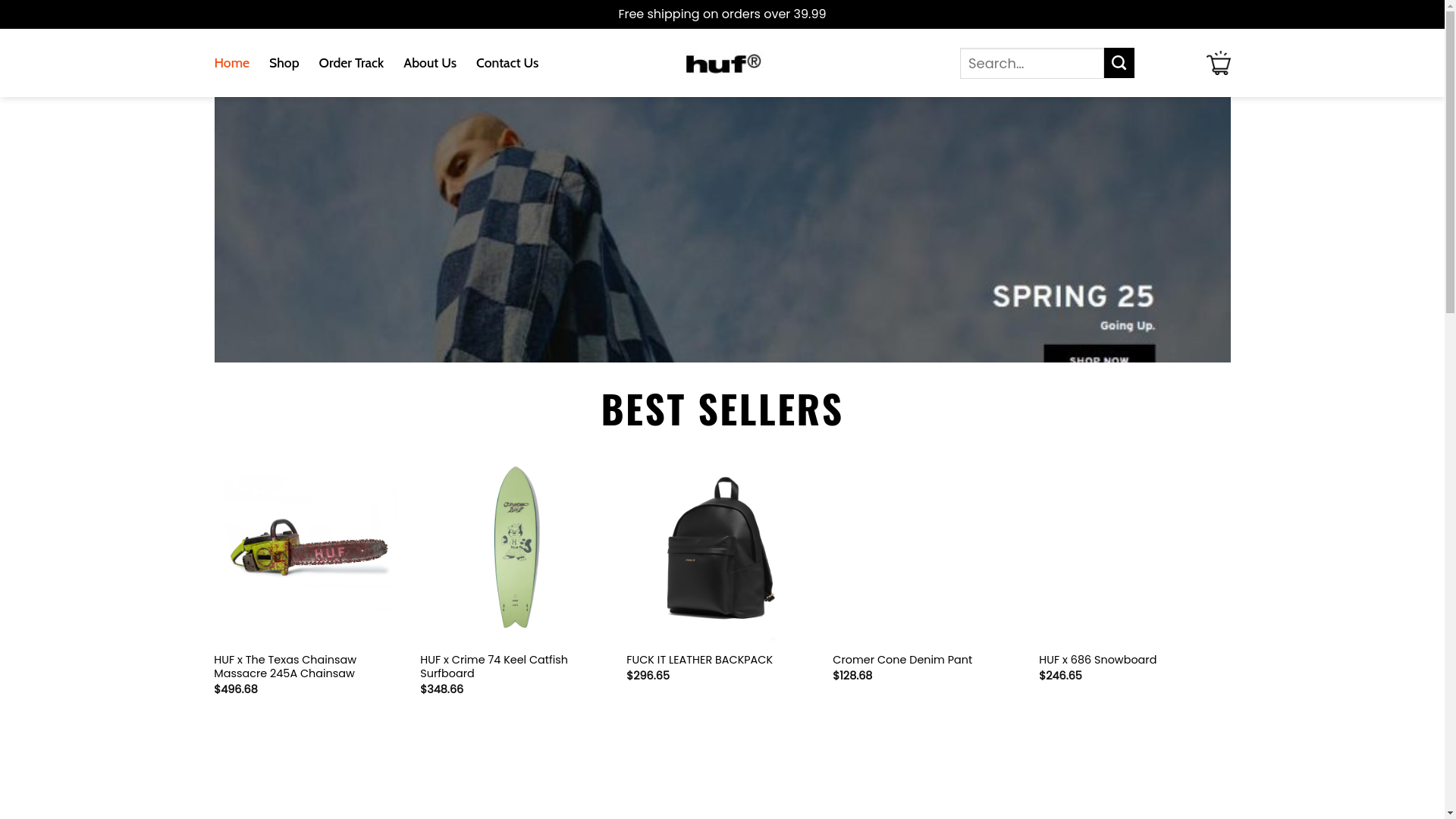Open HUF x 686 Snowboard product
This screenshot has height=819, width=1456.
tap(1097, 660)
